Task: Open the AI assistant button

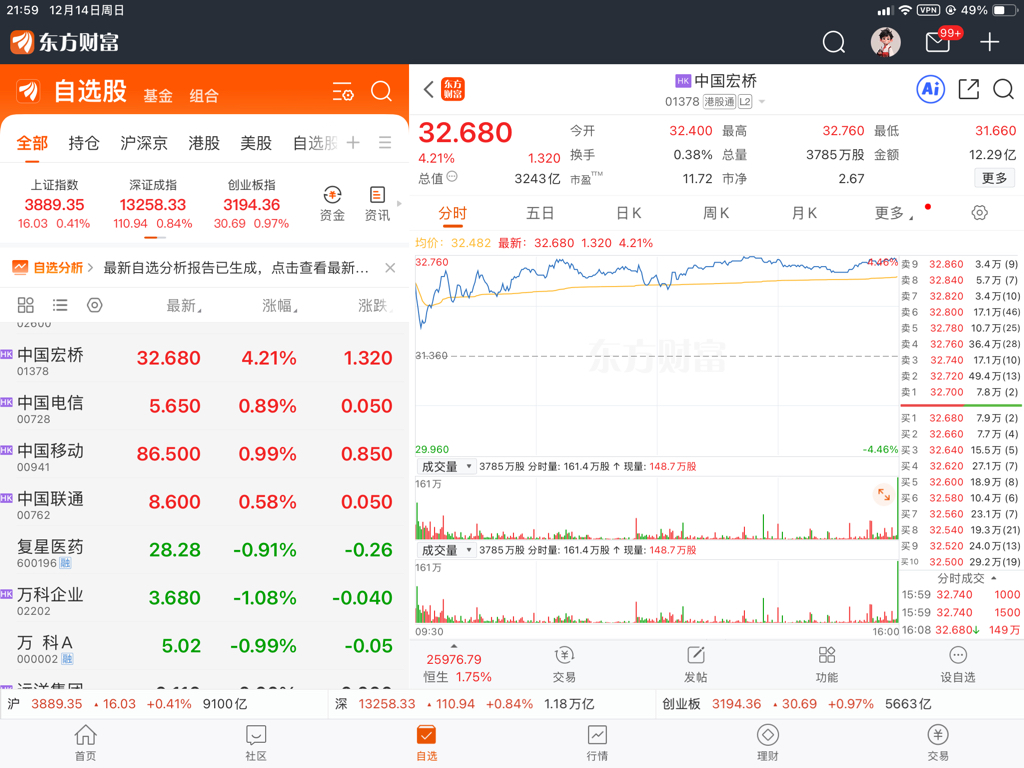Action: coord(931,89)
